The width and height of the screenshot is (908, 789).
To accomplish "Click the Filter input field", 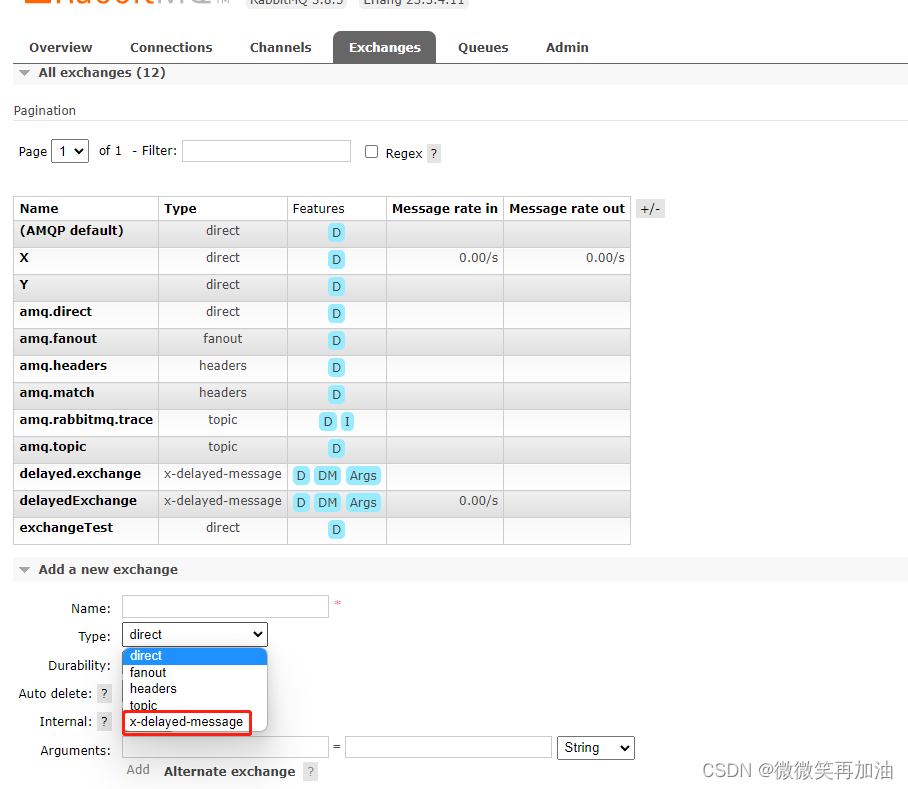I will coord(266,151).
